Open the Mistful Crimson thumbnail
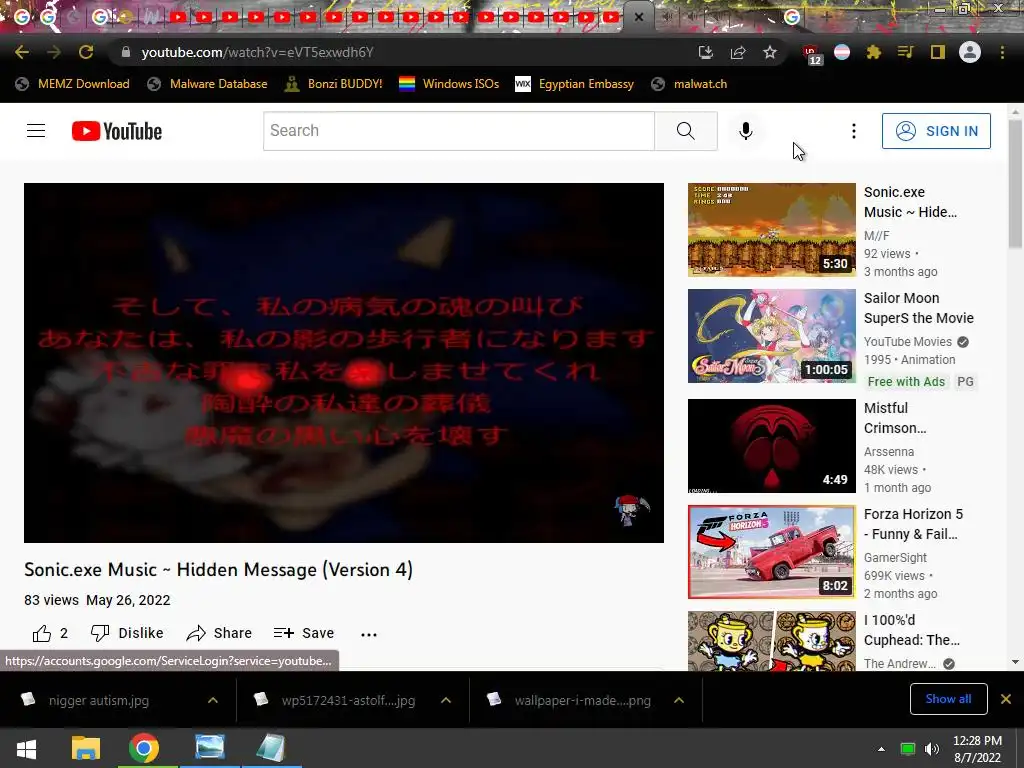 771,445
